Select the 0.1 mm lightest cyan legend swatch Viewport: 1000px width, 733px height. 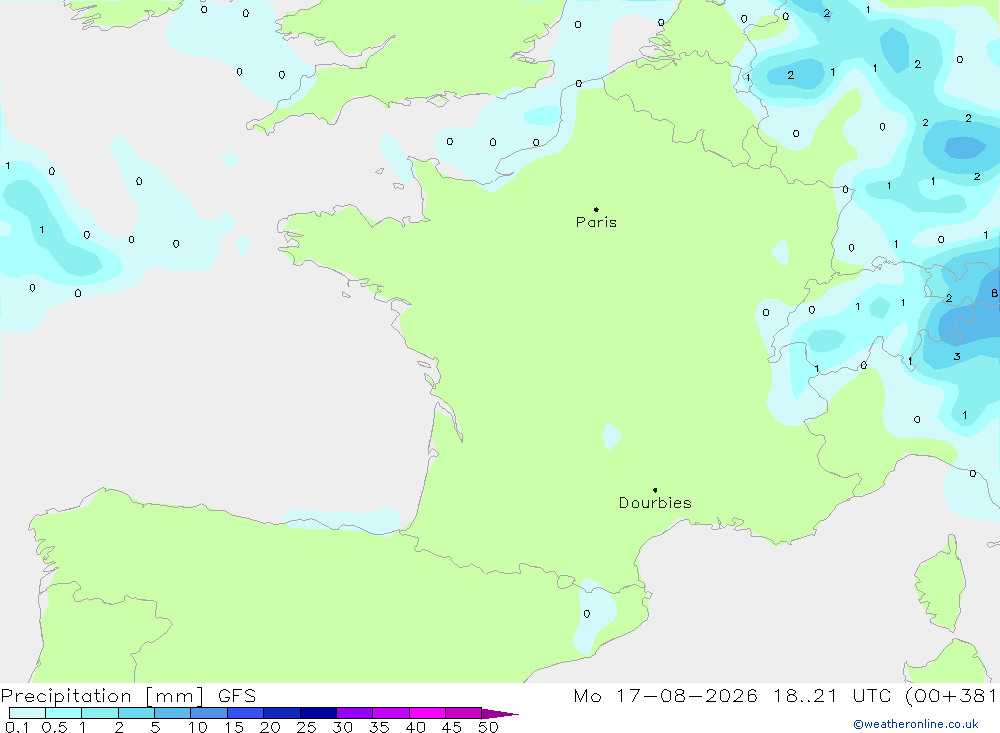click(27, 713)
